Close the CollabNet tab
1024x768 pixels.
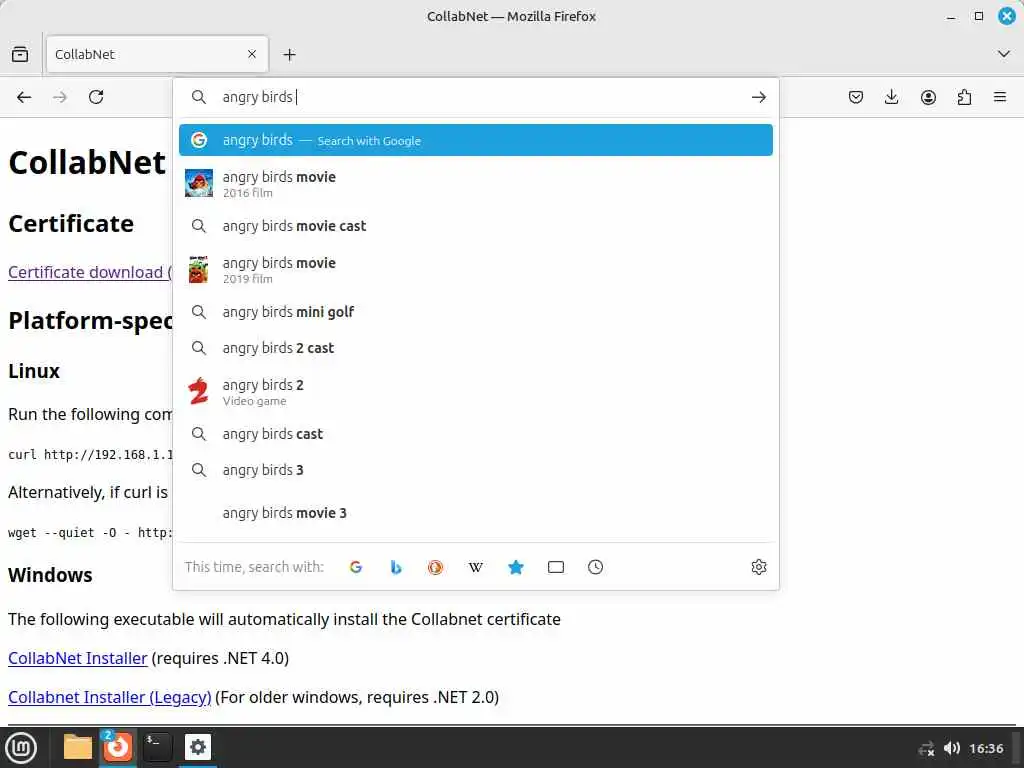click(251, 54)
